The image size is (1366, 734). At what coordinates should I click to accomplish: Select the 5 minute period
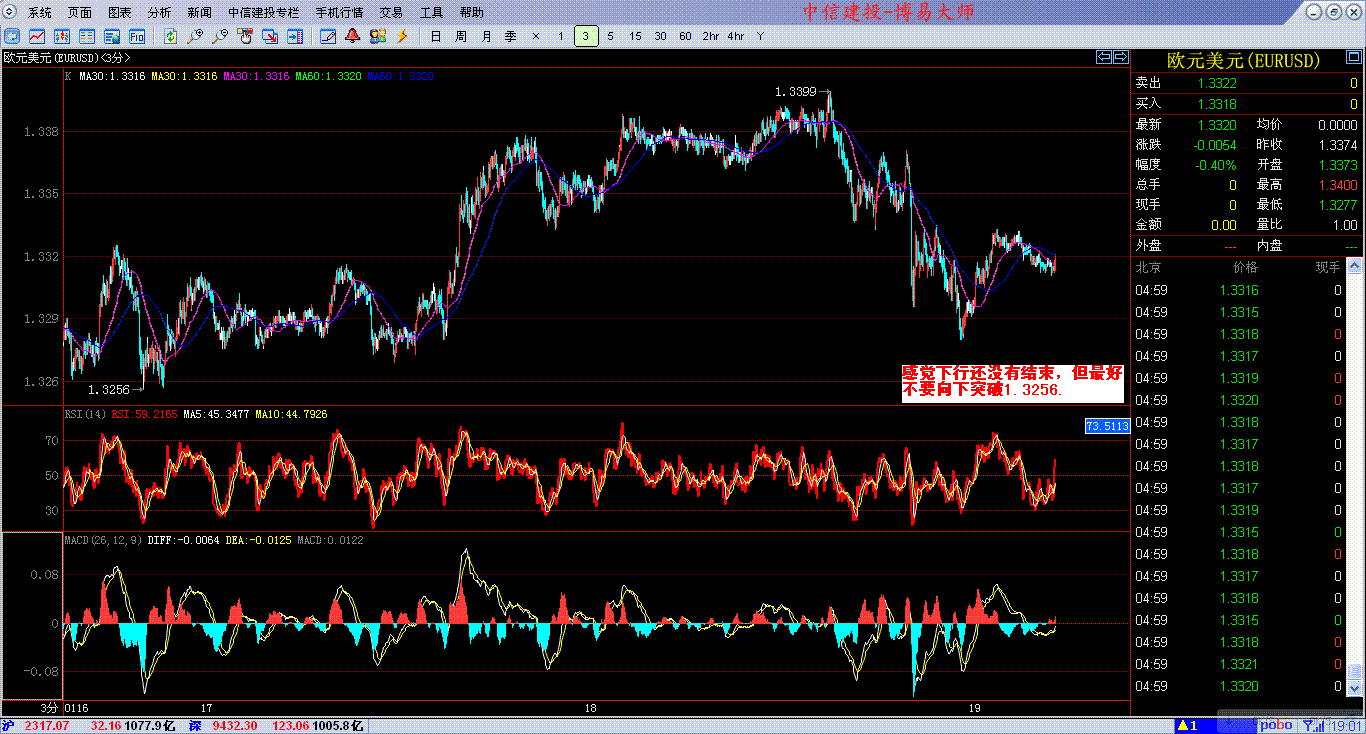(611, 37)
